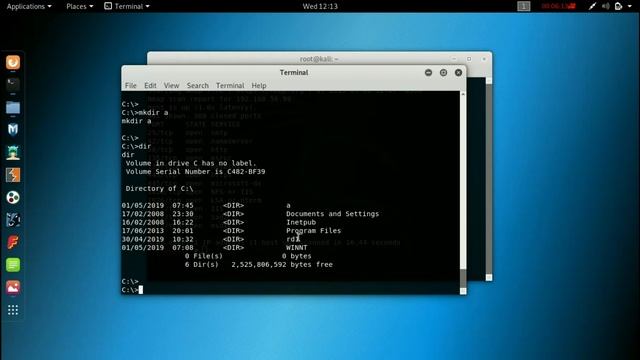
Task: Click the '0 File(s)' summary text
Action: point(204,256)
